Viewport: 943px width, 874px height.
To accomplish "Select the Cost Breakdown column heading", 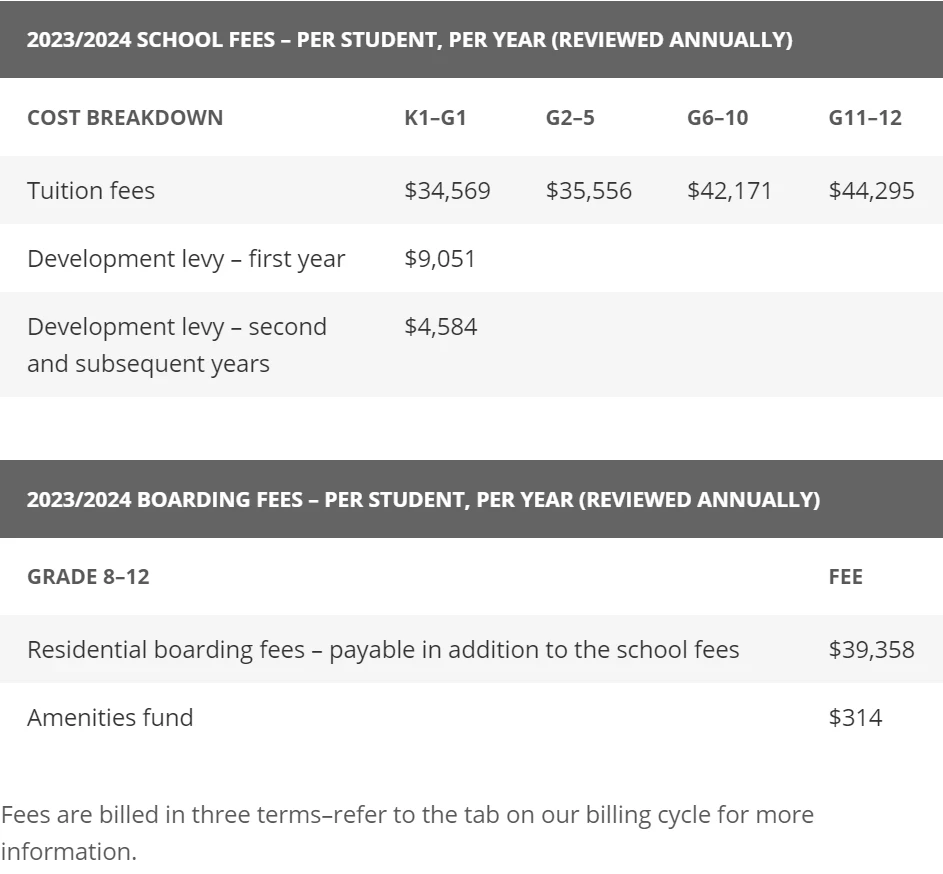I will 125,118.
